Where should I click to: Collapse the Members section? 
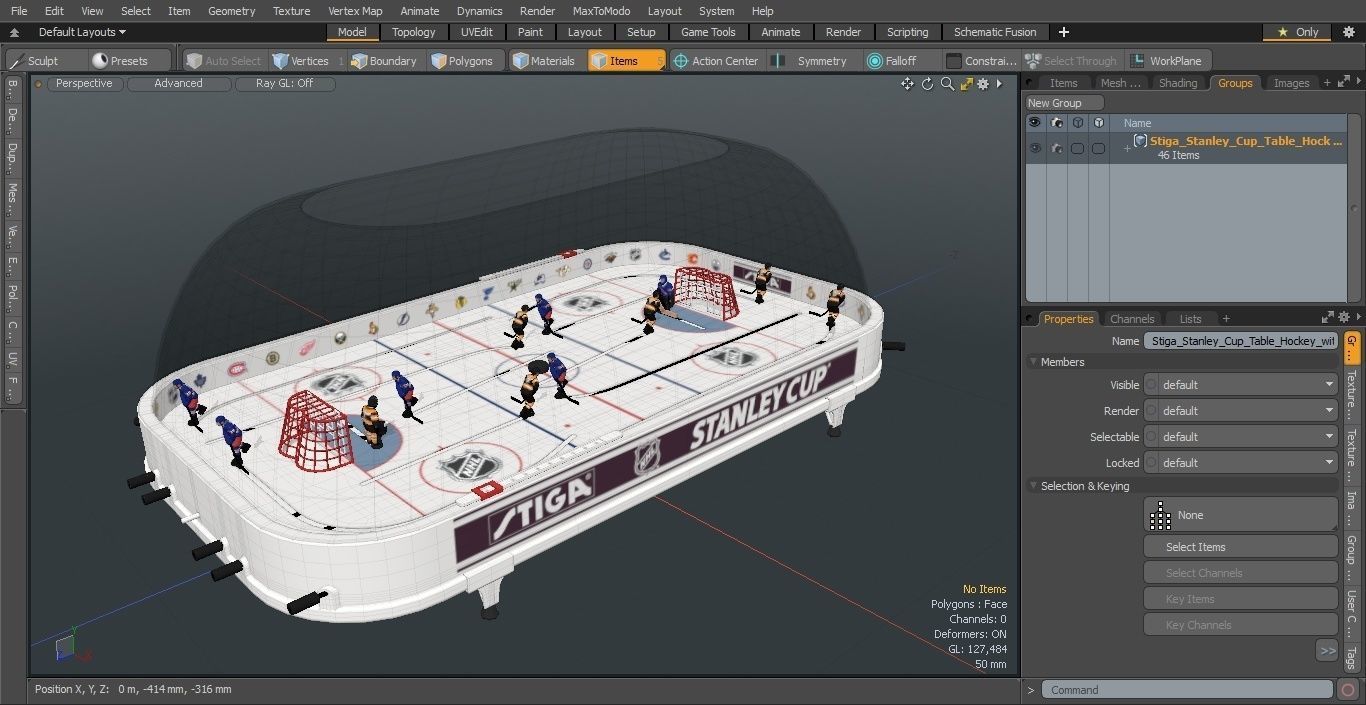(x=1033, y=362)
